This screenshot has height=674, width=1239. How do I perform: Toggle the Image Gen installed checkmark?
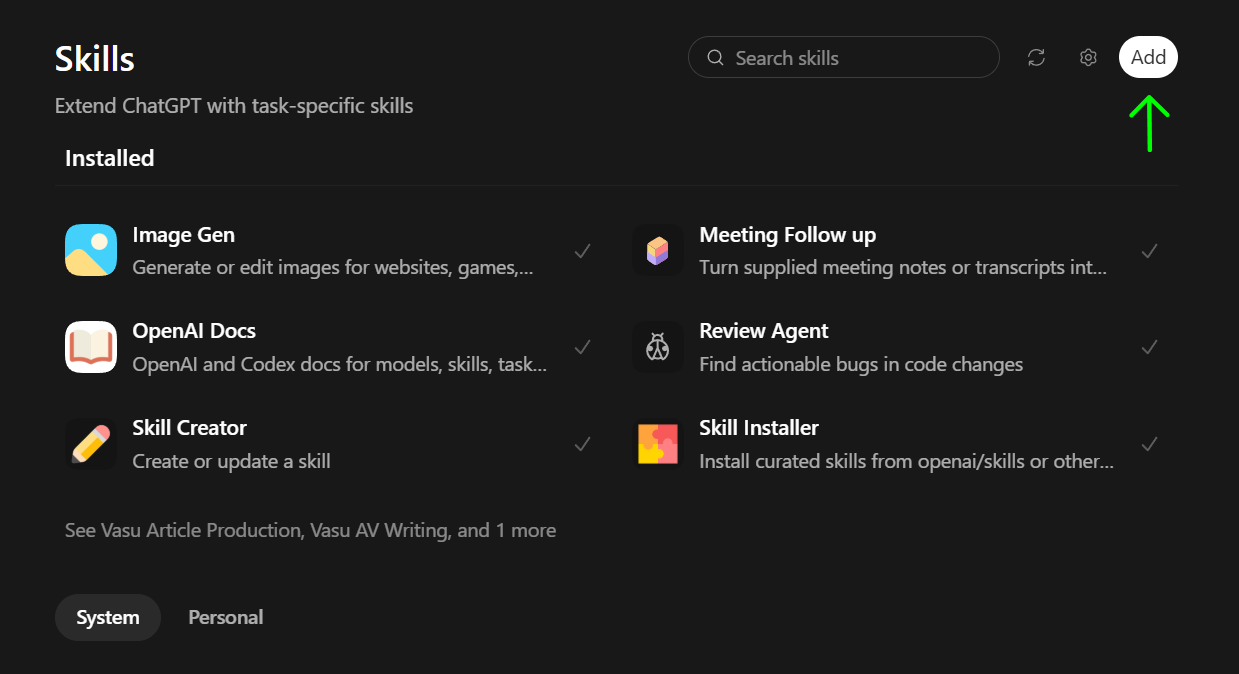pos(582,251)
